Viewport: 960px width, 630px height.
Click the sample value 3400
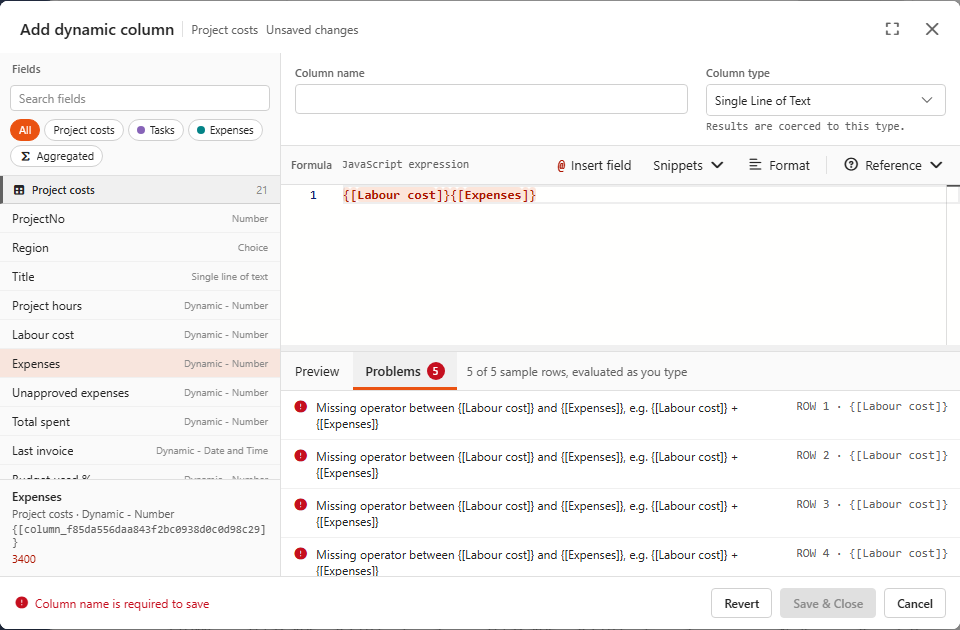click(24, 559)
